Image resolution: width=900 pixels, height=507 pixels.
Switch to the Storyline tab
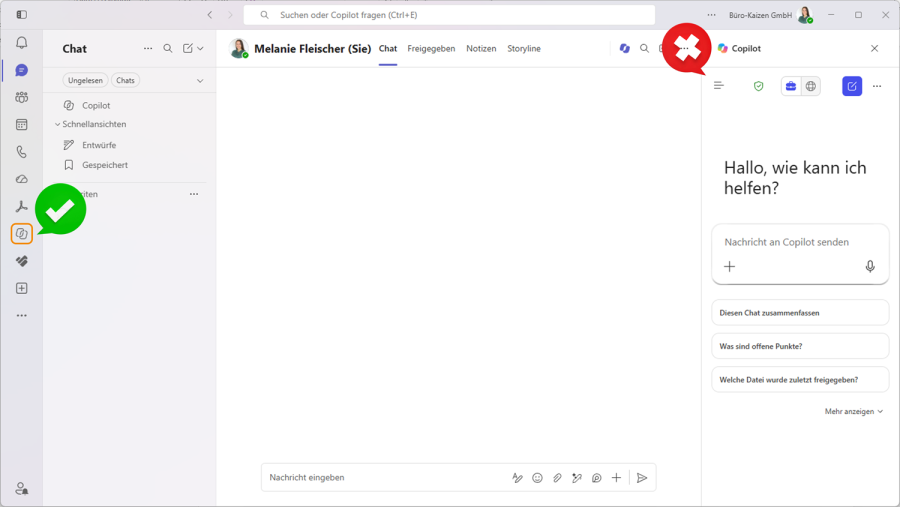tap(523, 49)
